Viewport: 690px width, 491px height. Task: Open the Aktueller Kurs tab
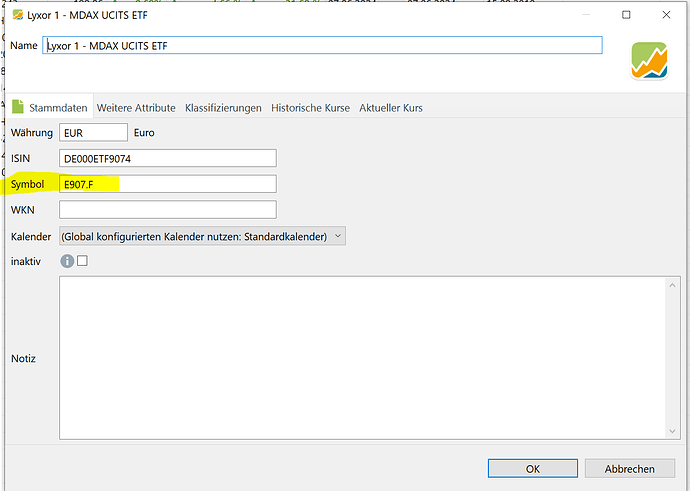(x=391, y=108)
